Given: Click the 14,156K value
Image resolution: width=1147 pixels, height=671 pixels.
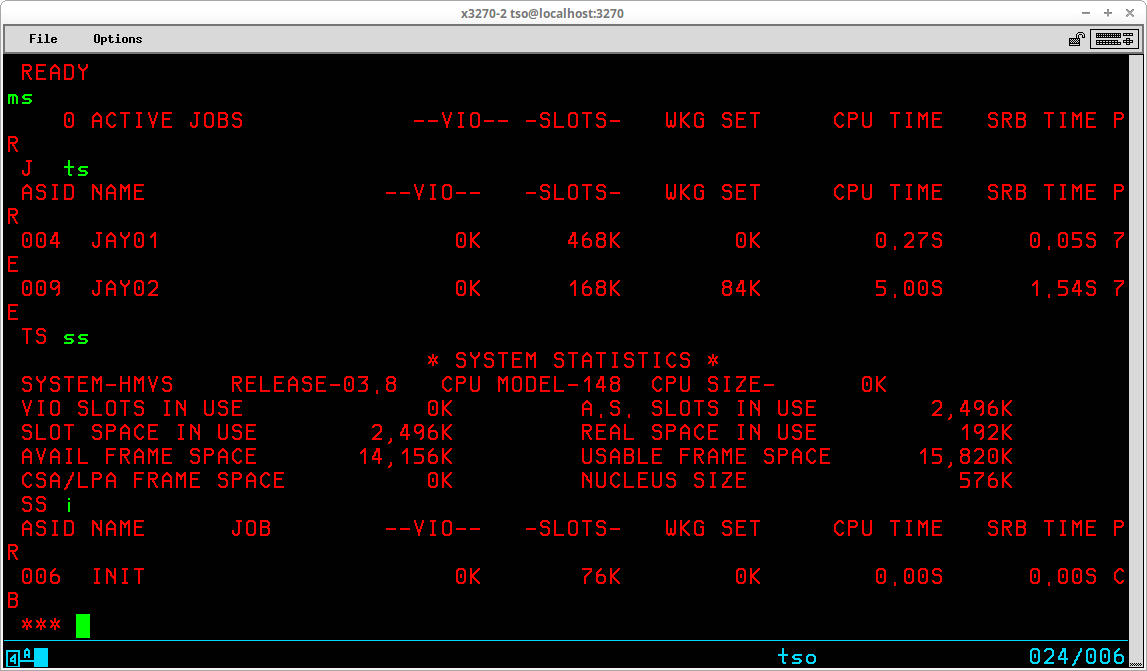Looking at the screenshot, I should click(x=405, y=457).
